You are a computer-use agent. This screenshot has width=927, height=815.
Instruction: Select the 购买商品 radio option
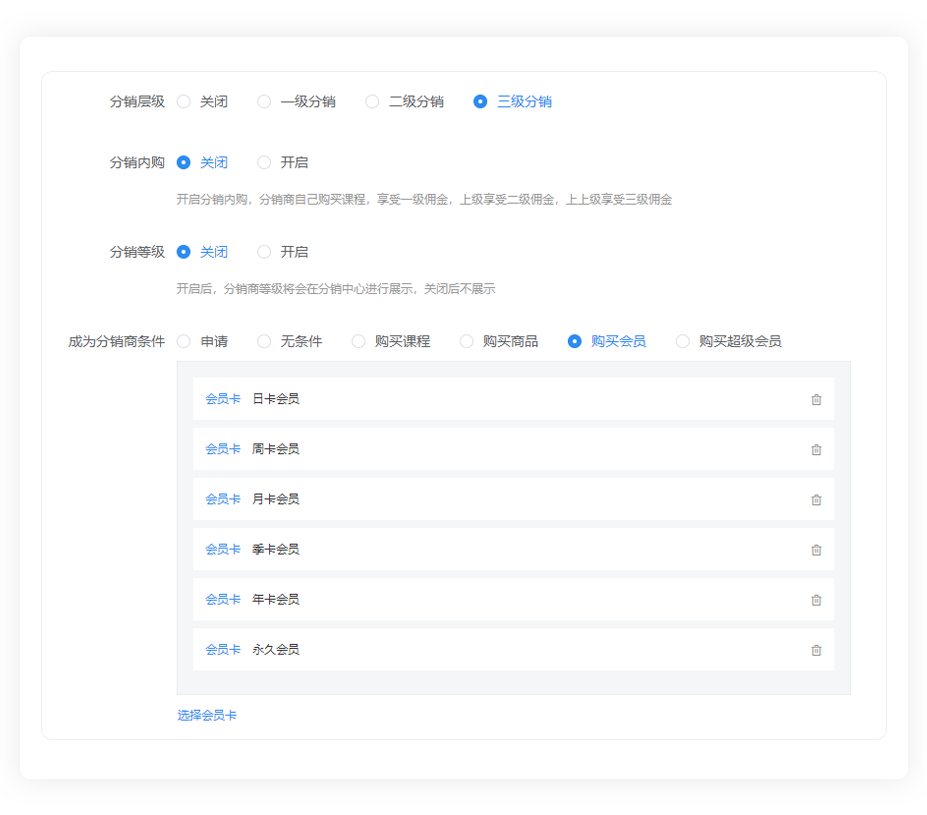click(x=467, y=341)
